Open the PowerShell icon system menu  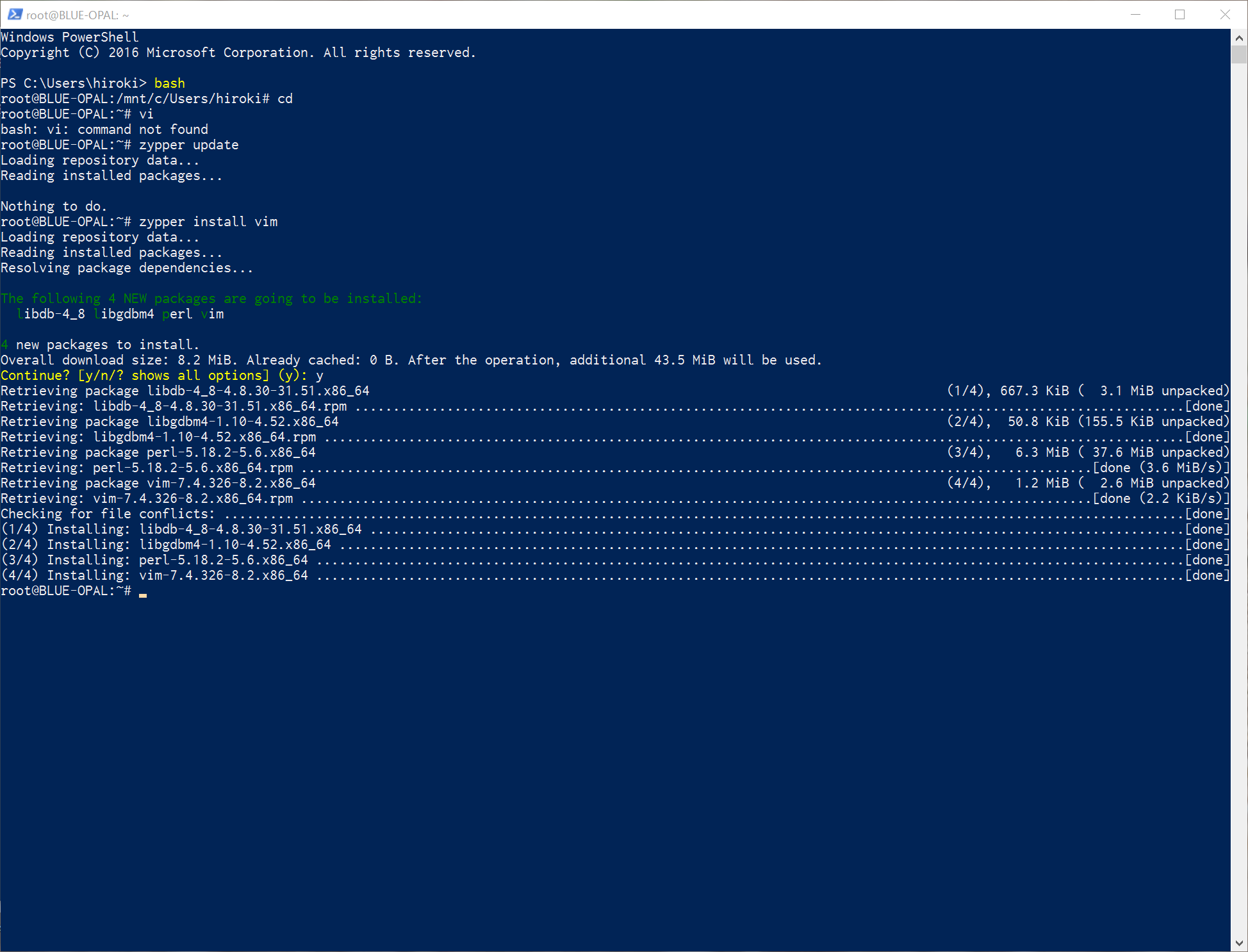point(15,14)
